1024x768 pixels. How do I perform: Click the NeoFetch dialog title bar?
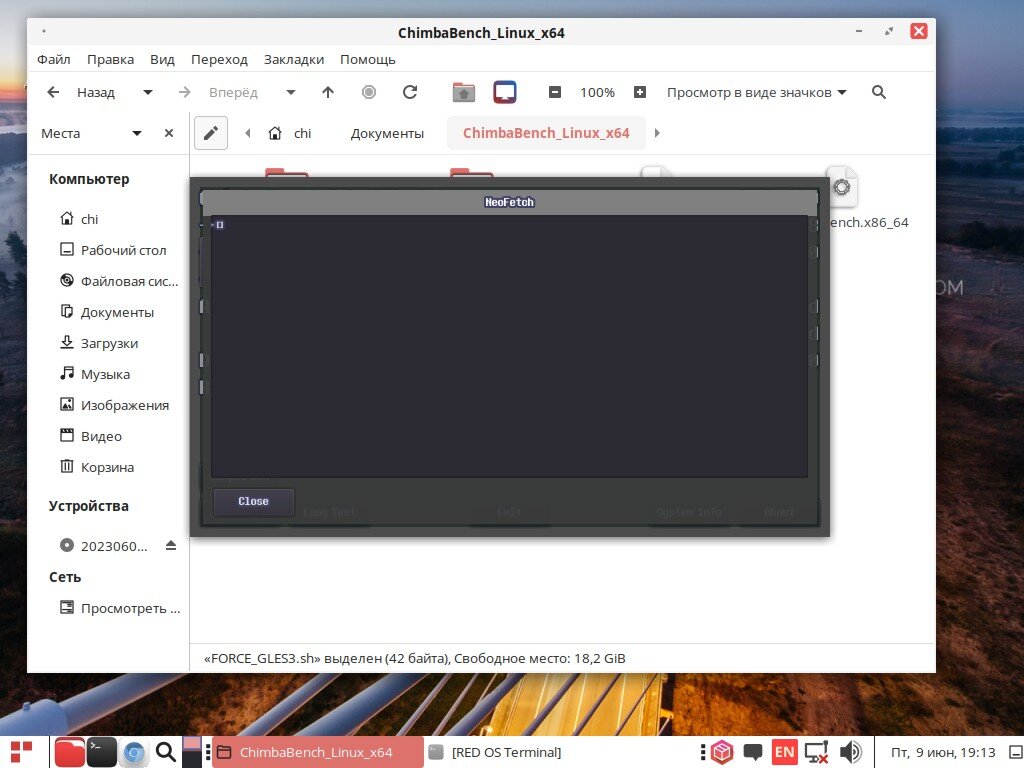509,202
